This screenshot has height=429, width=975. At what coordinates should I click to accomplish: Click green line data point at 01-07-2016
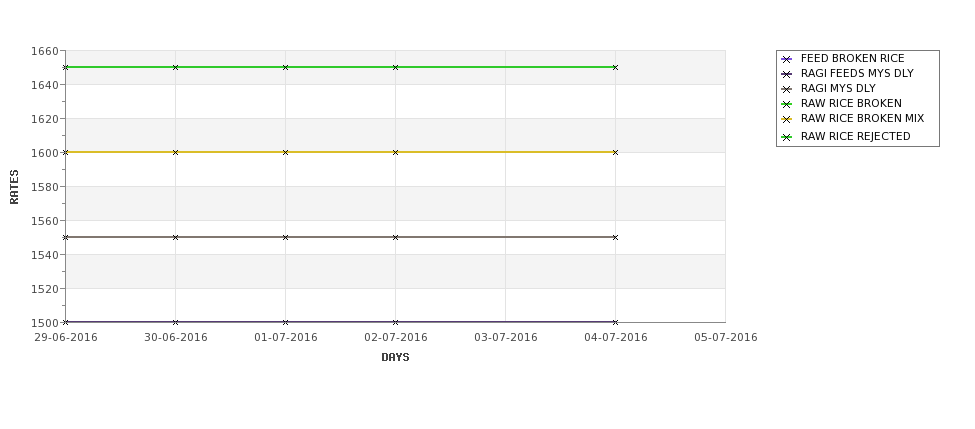[285, 67]
